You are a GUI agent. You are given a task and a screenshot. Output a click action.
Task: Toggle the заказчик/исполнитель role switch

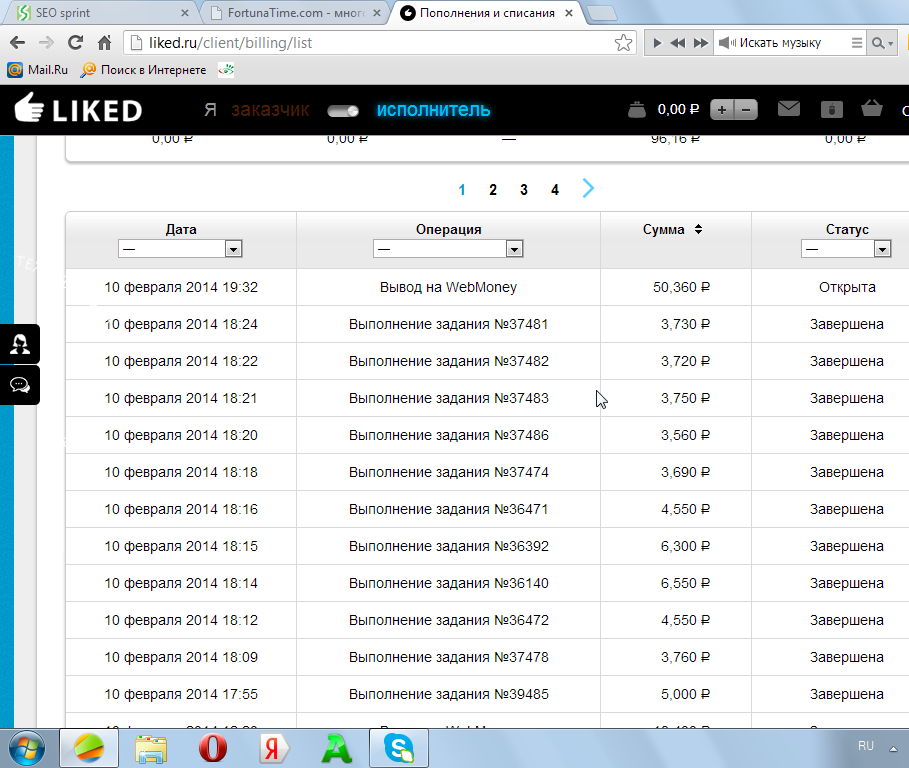tap(343, 111)
